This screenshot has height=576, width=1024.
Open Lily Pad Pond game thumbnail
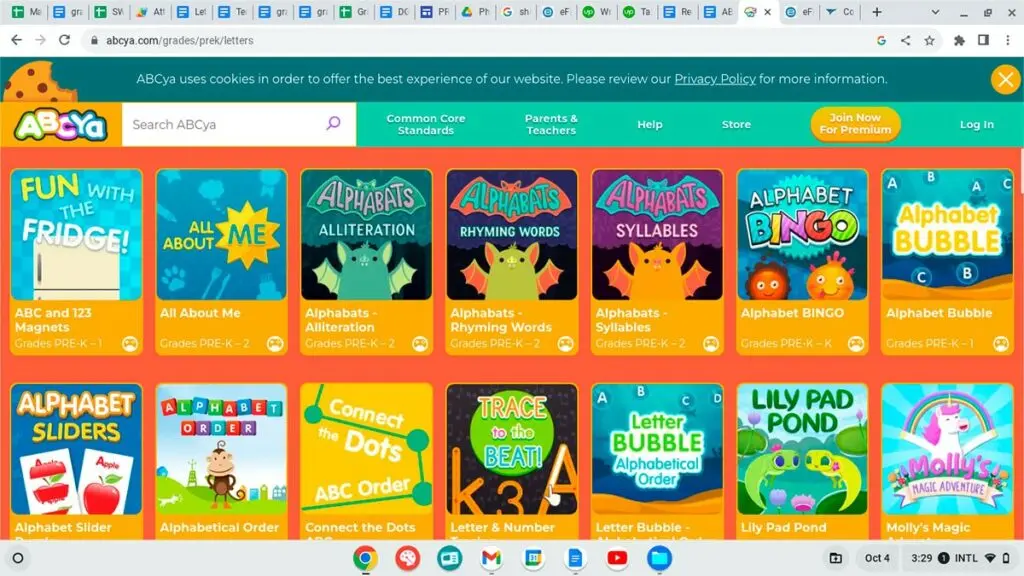coord(802,449)
